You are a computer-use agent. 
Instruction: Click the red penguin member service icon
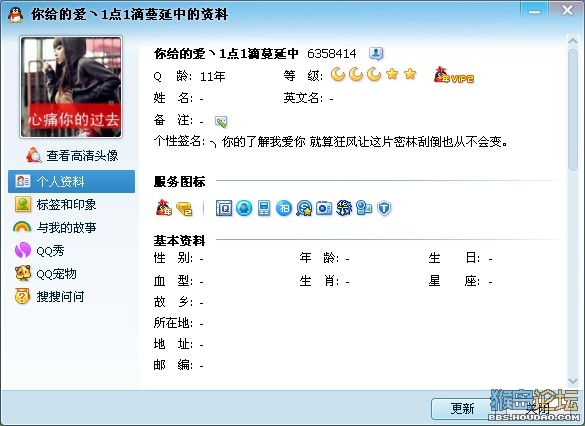[164, 208]
